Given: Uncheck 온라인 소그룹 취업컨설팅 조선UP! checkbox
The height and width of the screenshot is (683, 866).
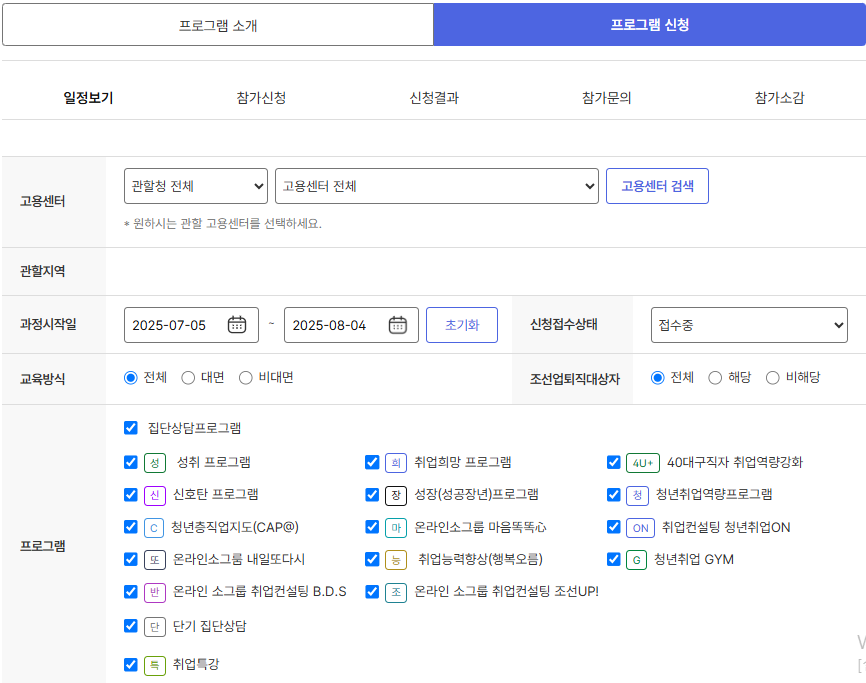Looking at the screenshot, I should pos(372,592).
